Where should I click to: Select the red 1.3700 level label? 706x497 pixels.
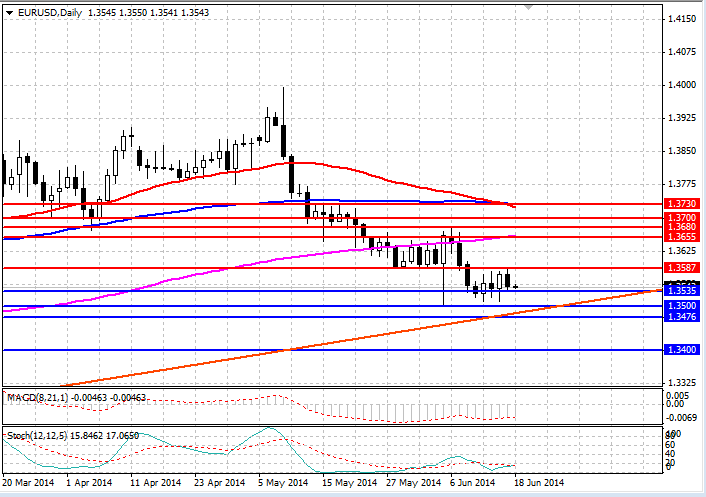point(682,218)
